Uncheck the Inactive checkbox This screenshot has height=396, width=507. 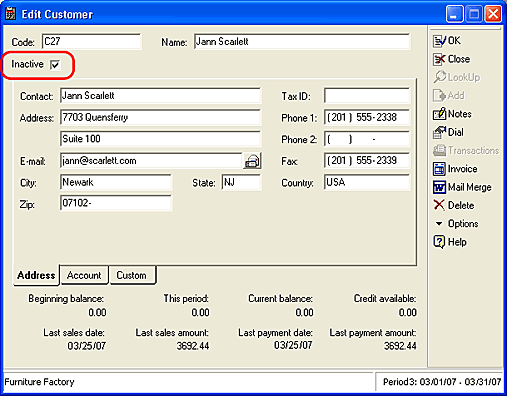[55, 65]
